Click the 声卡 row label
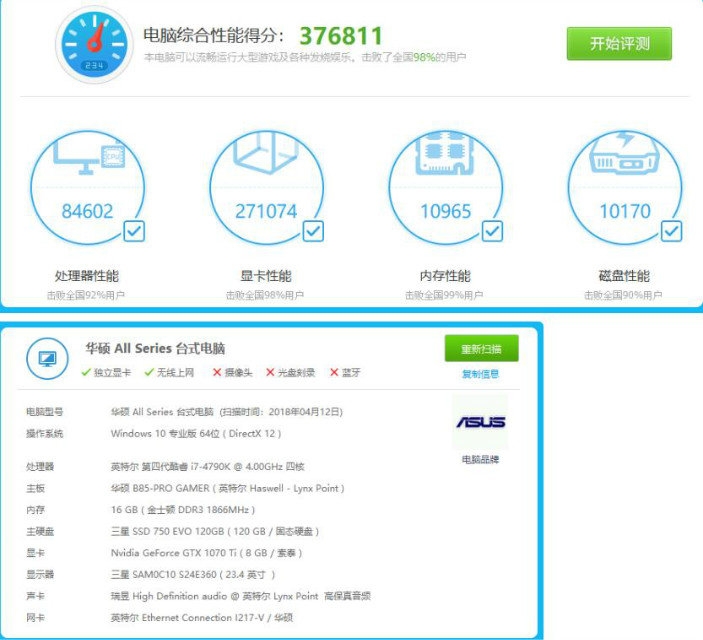 tap(35, 596)
